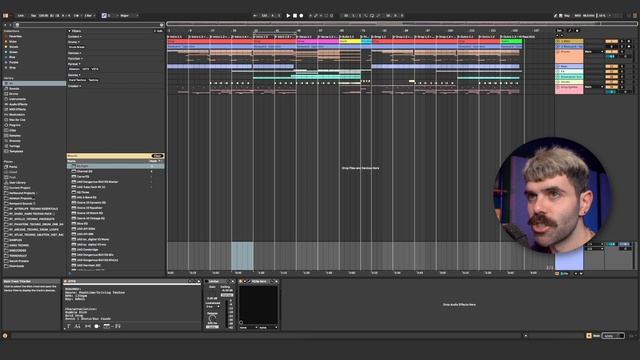The image size is (640, 360).
Task: Expand the Content filter group
Action: click(74, 36)
